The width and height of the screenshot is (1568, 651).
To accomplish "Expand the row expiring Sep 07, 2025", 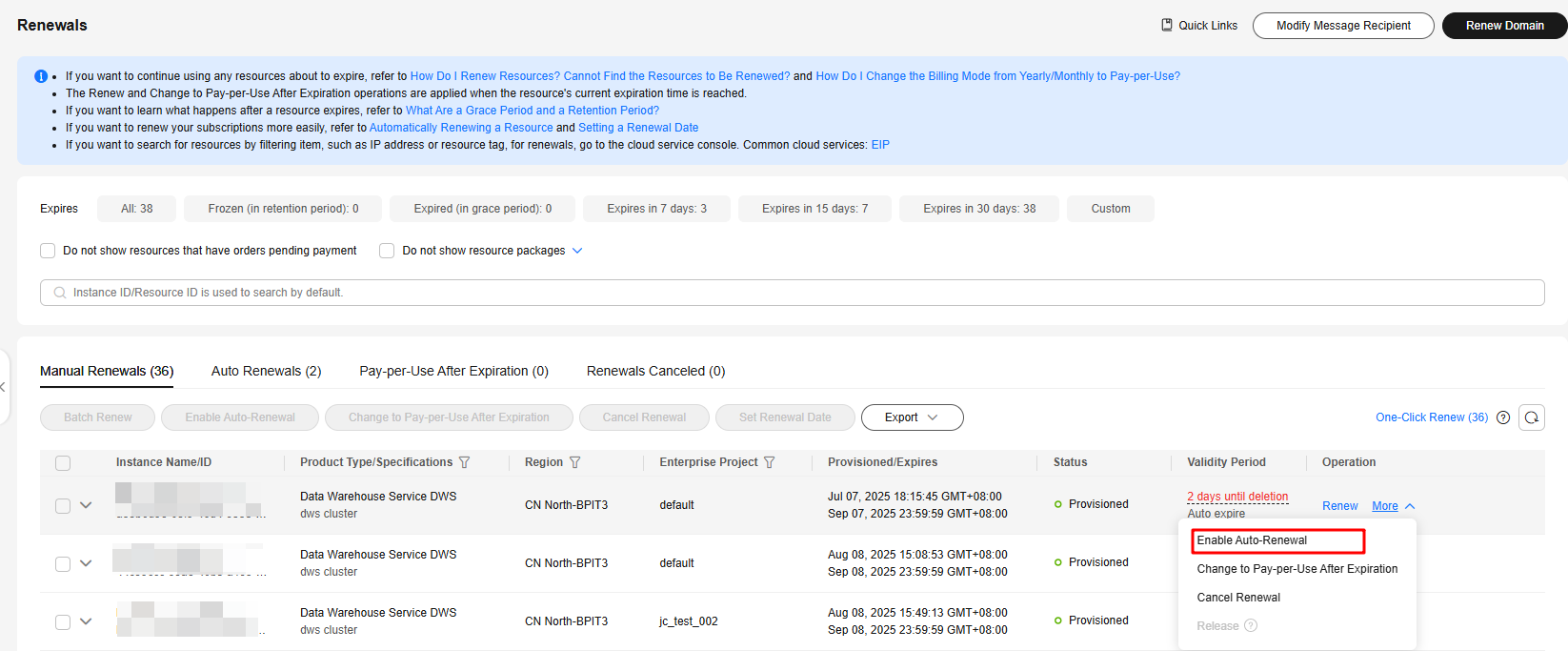I will coord(86,505).
